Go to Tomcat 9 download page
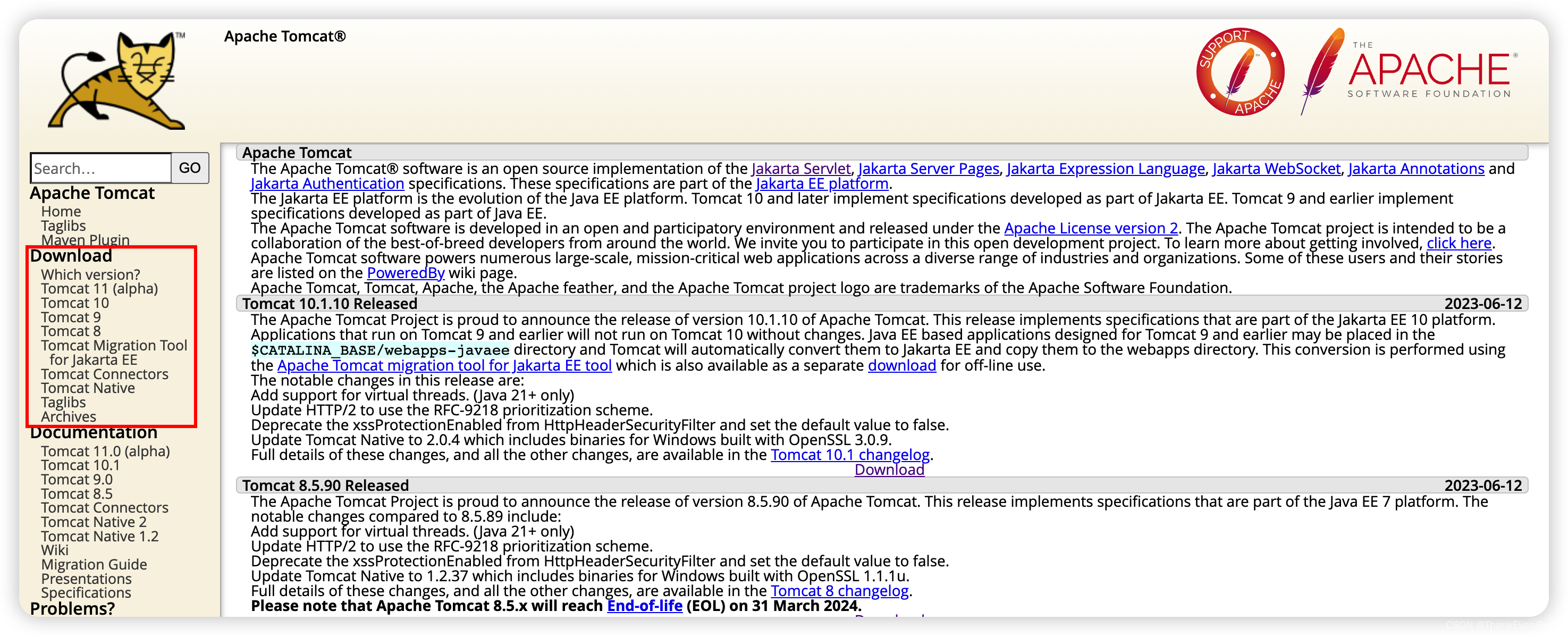The height and width of the screenshot is (636, 1568). [71, 317]
